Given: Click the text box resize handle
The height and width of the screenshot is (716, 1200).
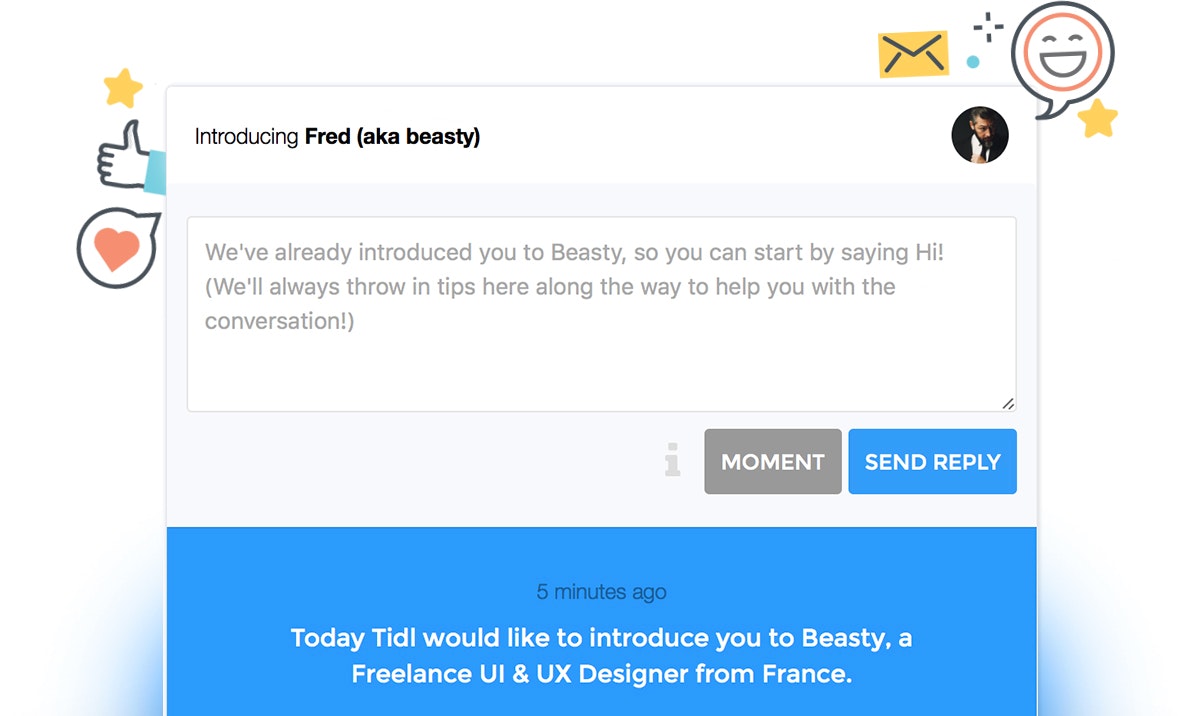Looking at the screenshot, I should (1008, 403).
